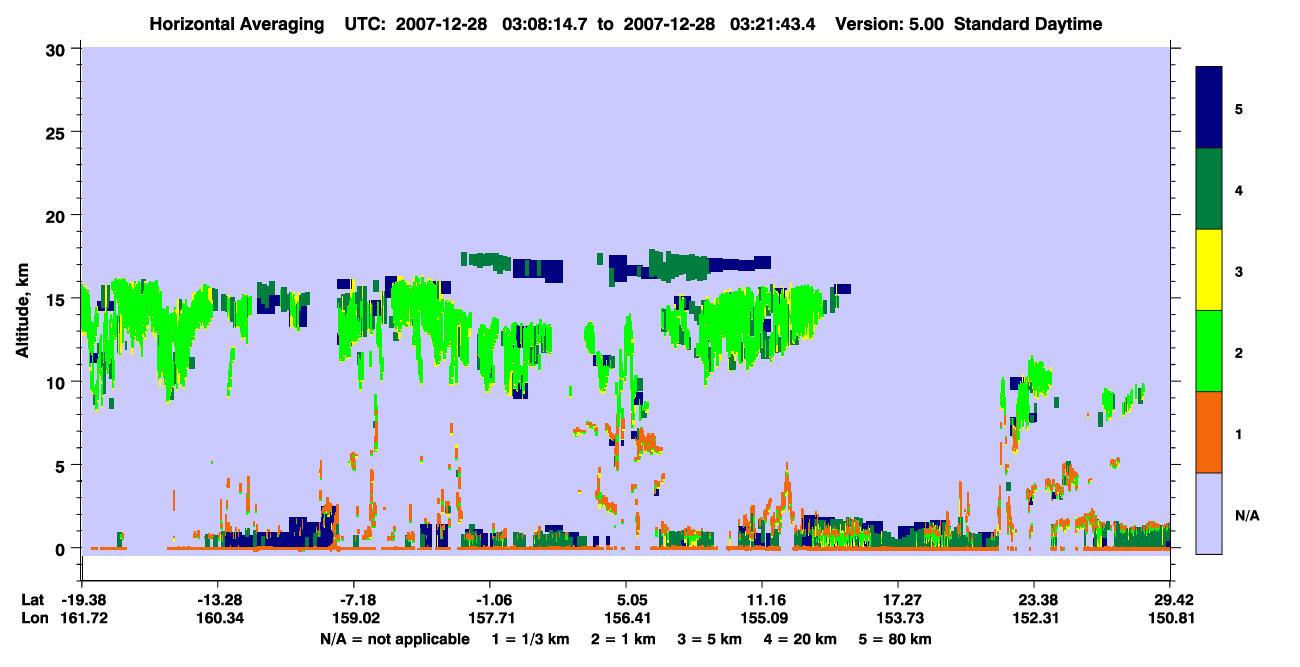Click the '1 = 1/3 km' legend entry
Viewport: 1300px width, 667px height.
532,639
